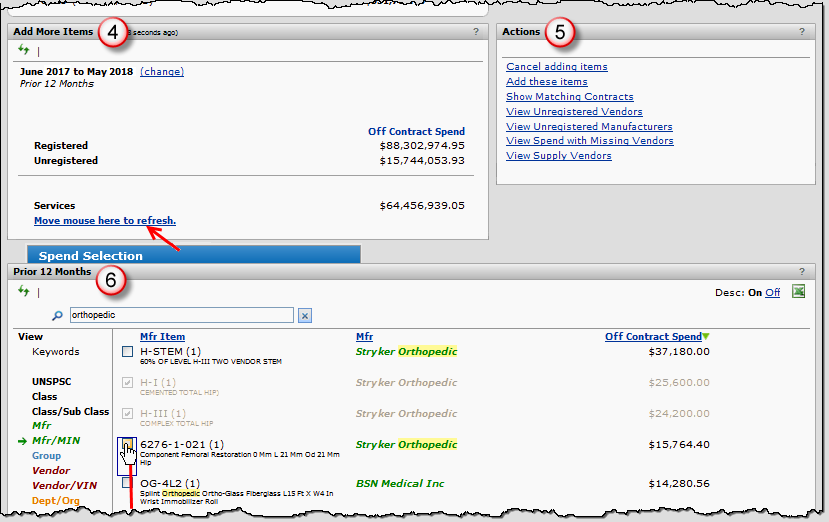Open help question mark in Actions panel
This screenshot has width=829, height=522.
(x=801, y=32)
